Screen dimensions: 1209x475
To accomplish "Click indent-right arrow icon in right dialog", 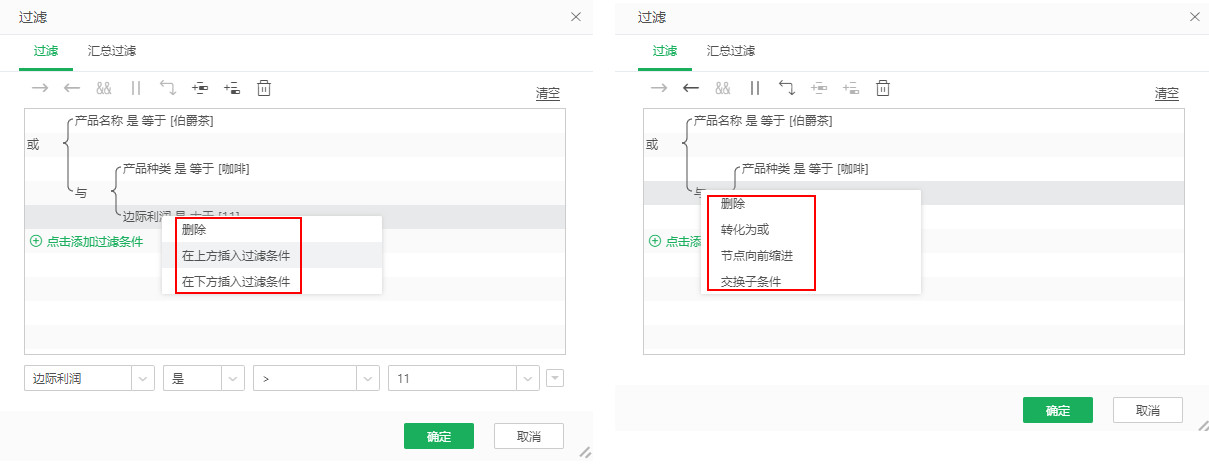I will pyautogui.click(x=659, y=88).
